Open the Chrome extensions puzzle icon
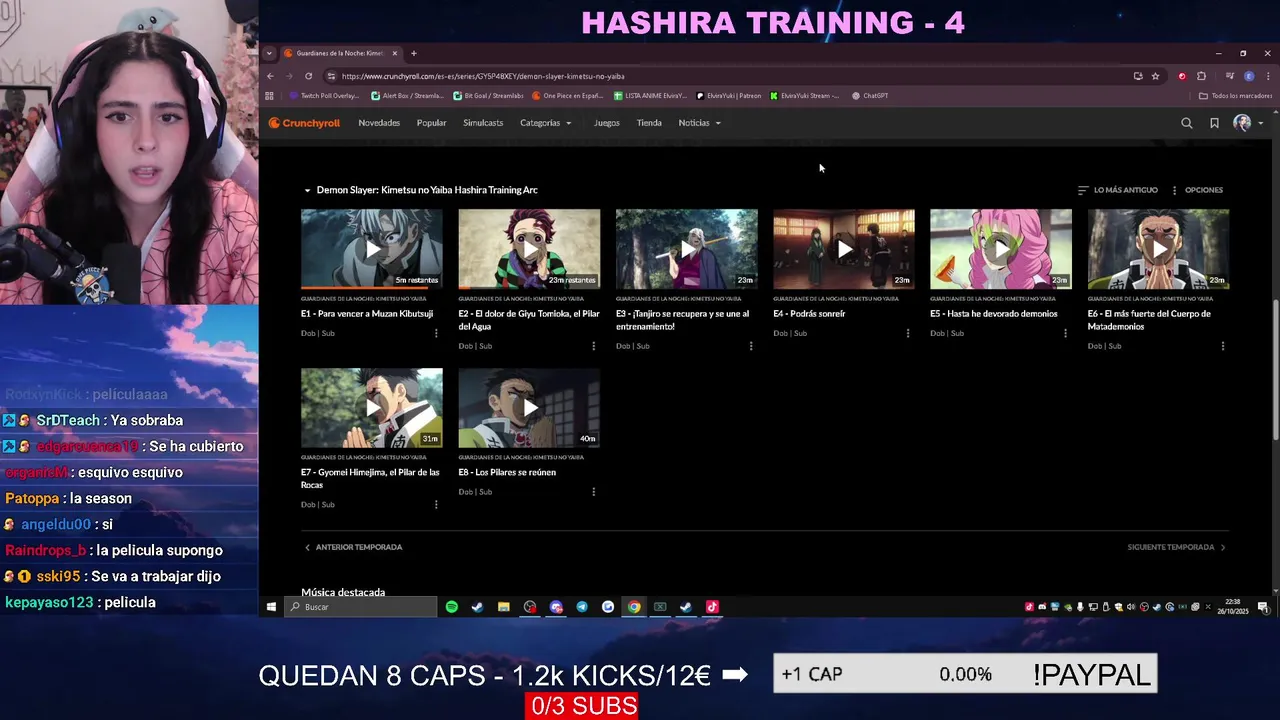1280x720 pixels. pyautogui.click(x=1201, y=76)
